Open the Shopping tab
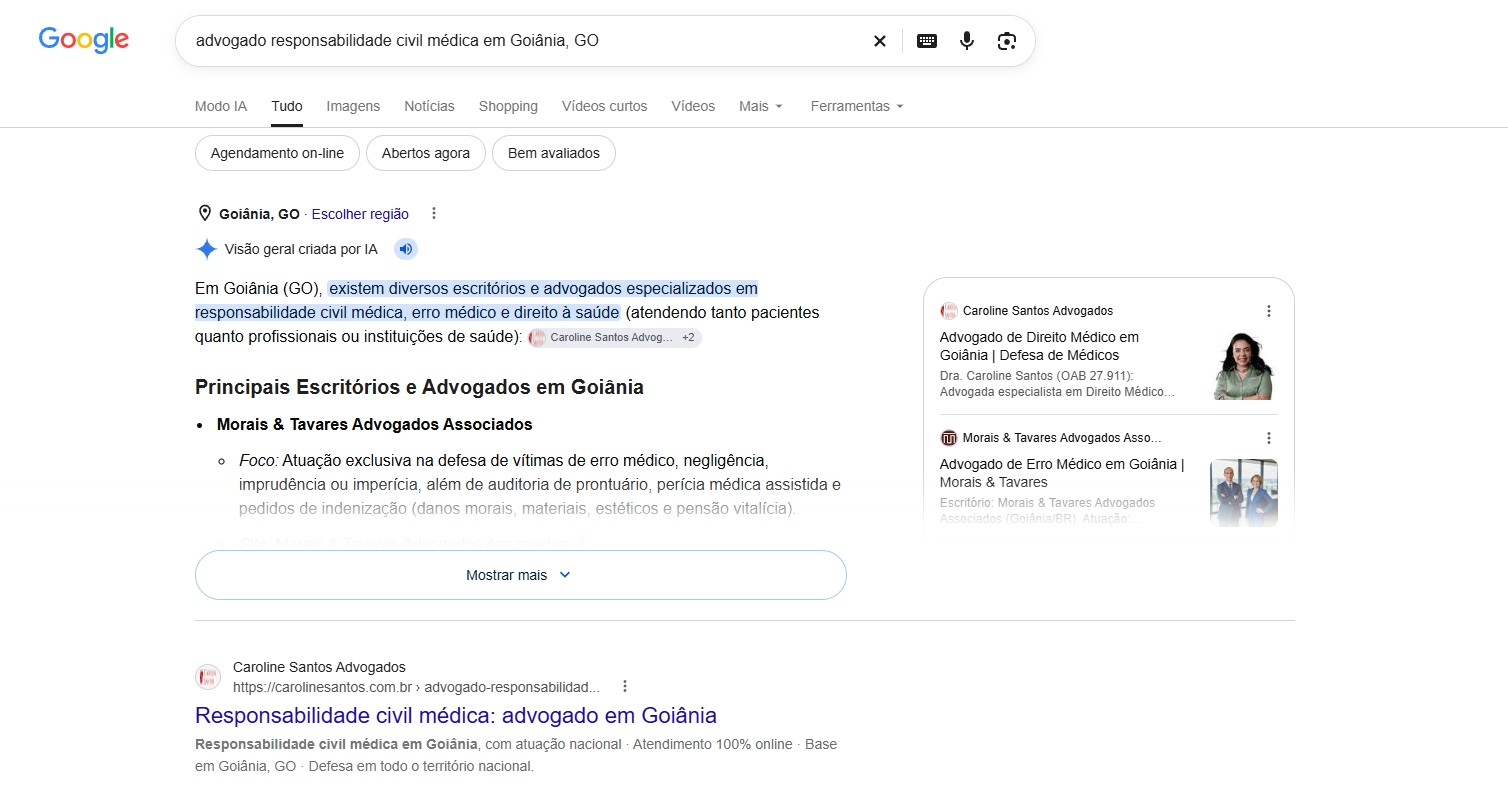The width and height of the screenshot is (1508, 792). (x=508, y=106)
